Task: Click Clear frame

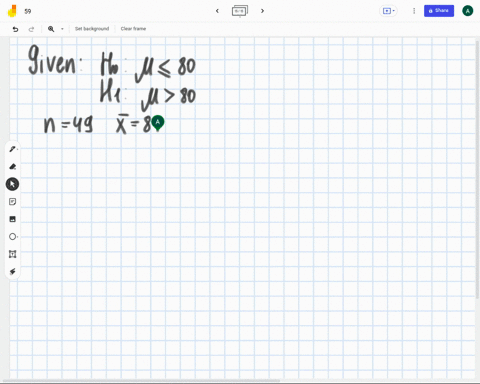Action: click(133, 29)
